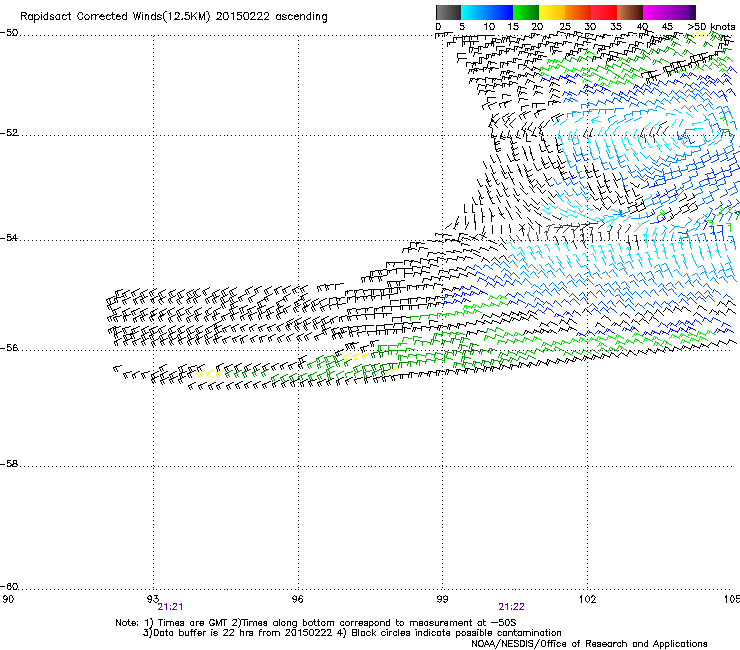Click the latitude label '-54'

[9, 237]
